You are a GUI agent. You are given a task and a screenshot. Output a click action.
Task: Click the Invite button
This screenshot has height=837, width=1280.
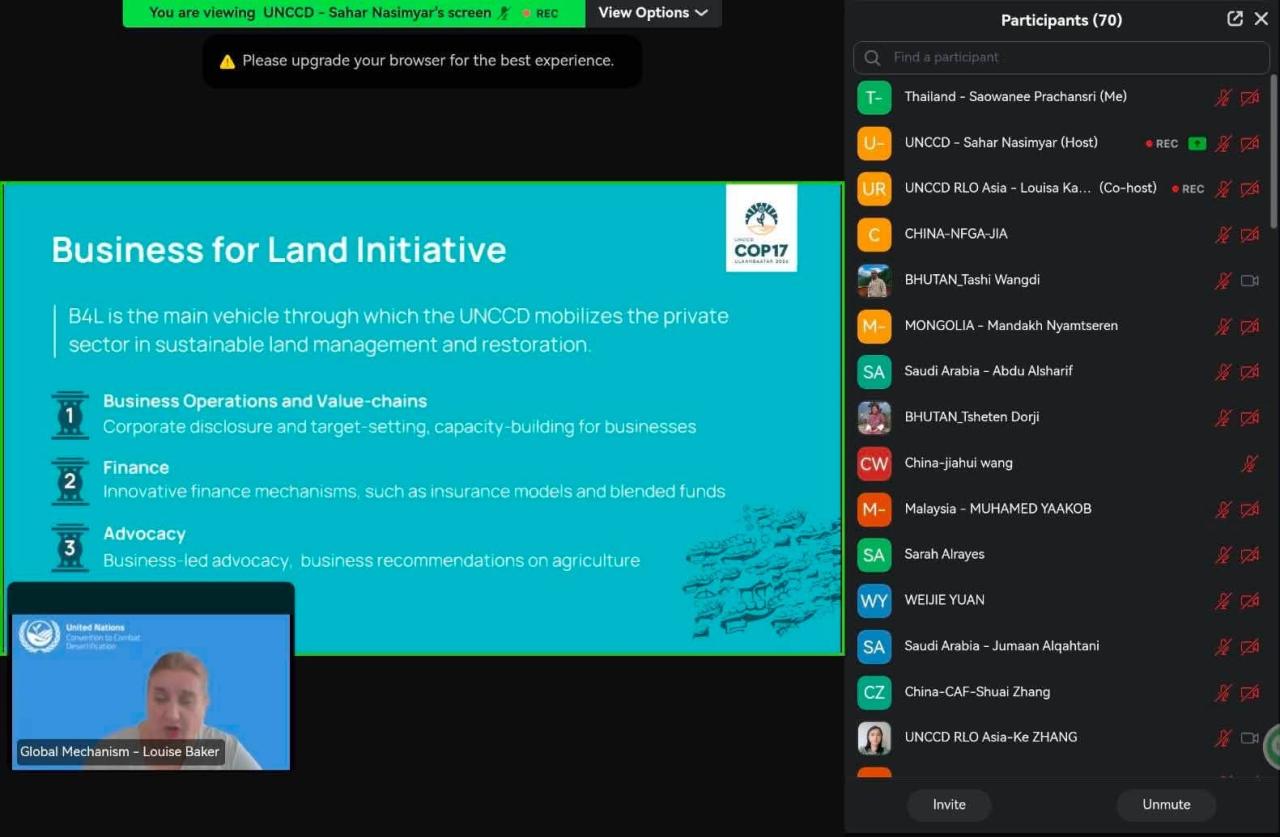pyautogui.click(x=949, y=805)
